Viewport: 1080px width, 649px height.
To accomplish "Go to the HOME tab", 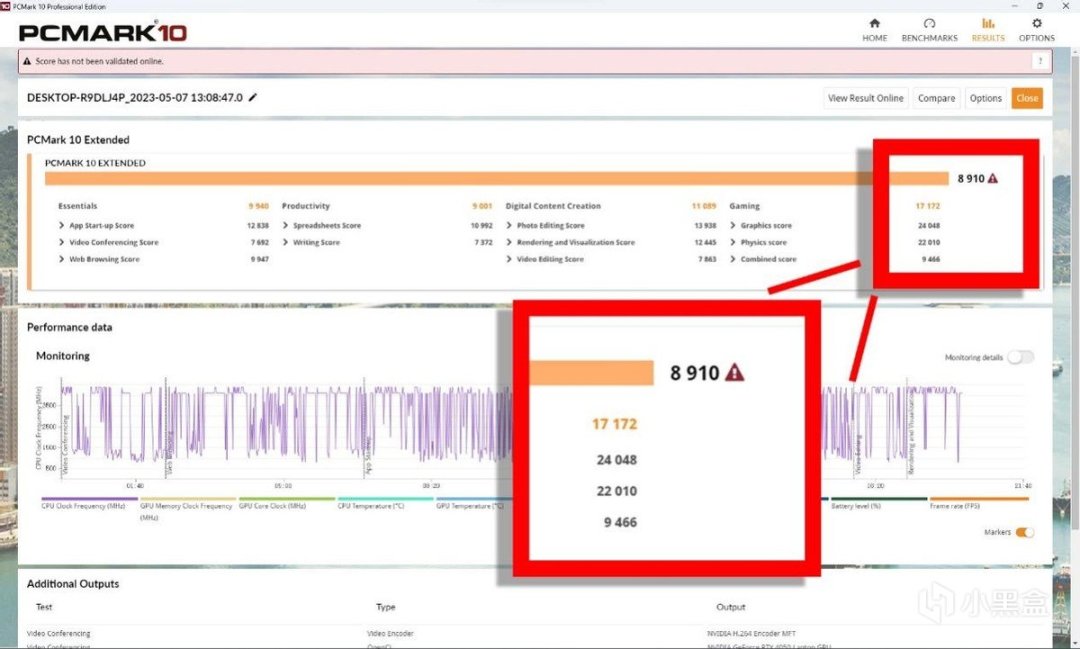I will coord(874,30).
